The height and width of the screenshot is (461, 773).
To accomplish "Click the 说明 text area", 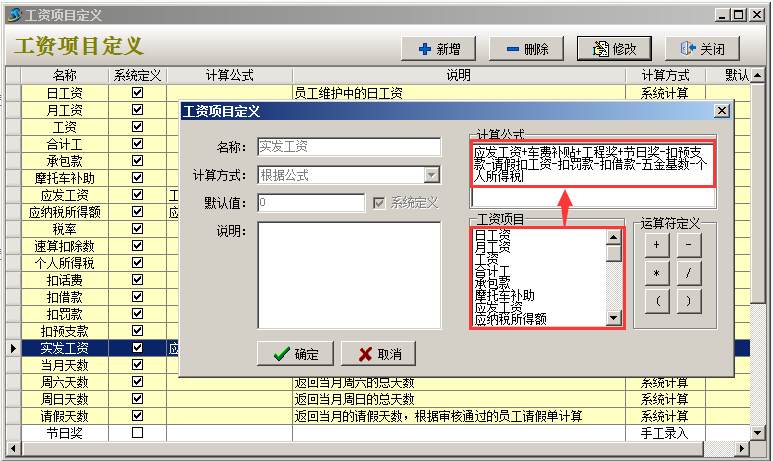I will [348, 274].
